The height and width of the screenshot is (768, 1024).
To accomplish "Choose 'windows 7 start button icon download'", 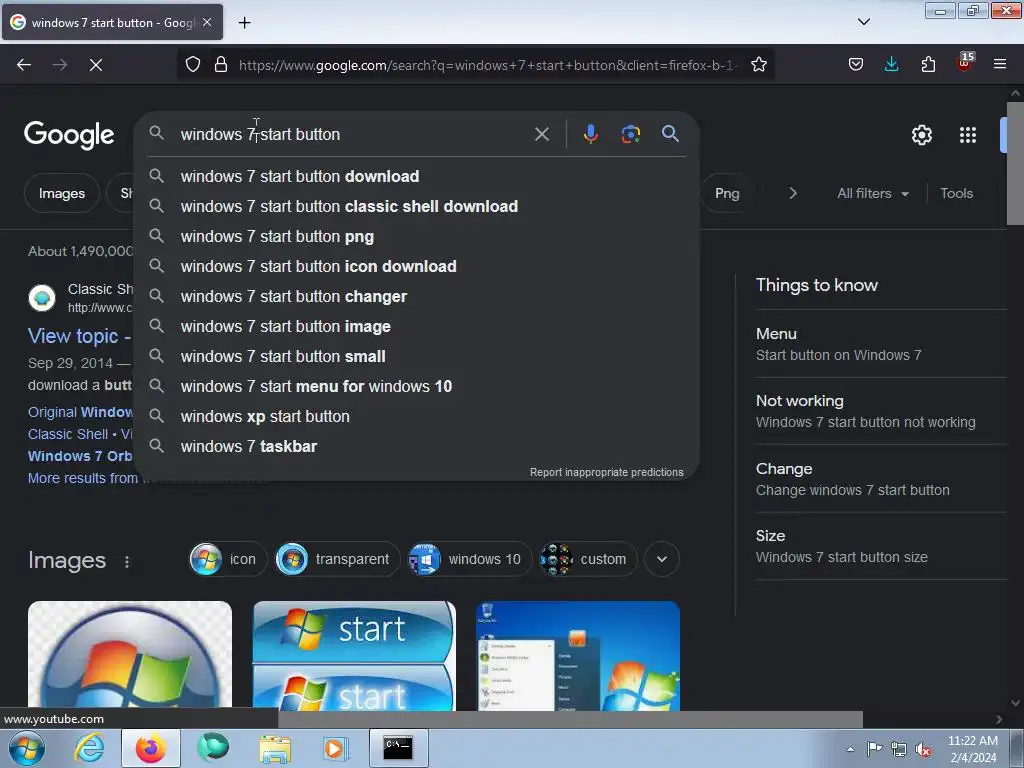I will (417, 266).
